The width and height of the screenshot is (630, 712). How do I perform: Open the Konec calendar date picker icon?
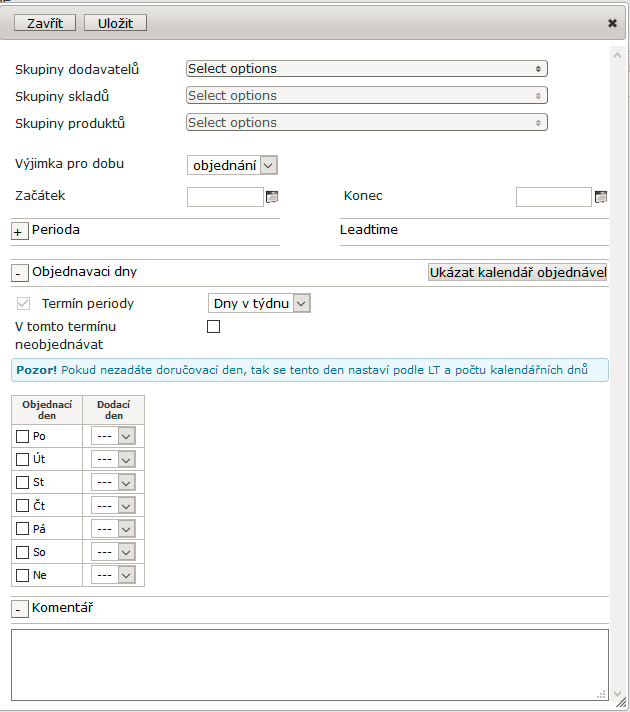(601, 197)
